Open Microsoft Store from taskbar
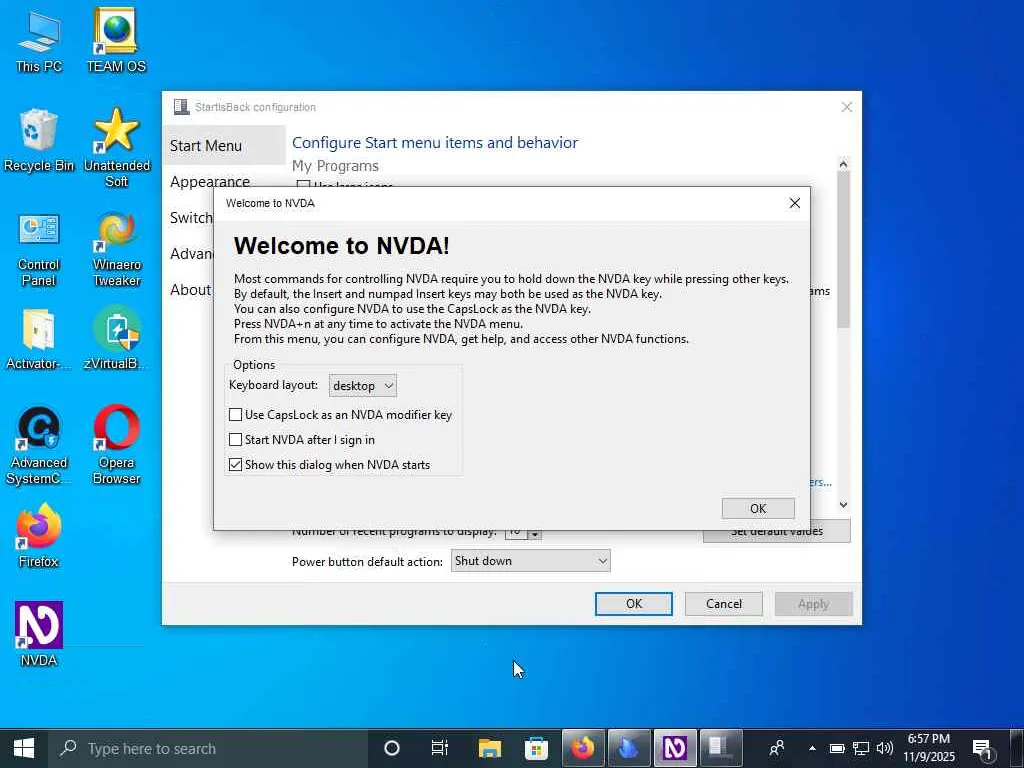 (536, 748)
